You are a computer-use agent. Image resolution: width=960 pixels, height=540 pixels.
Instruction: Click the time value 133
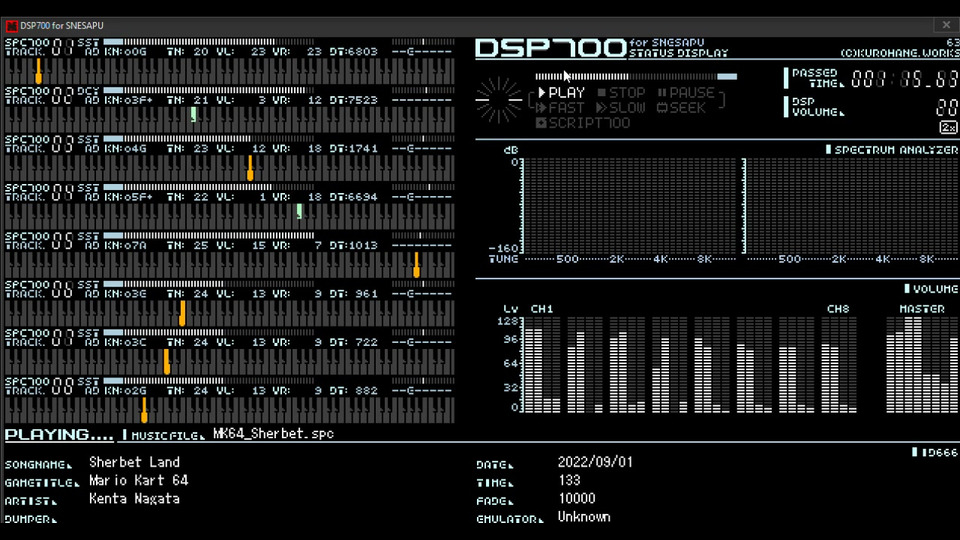(569, 481)
